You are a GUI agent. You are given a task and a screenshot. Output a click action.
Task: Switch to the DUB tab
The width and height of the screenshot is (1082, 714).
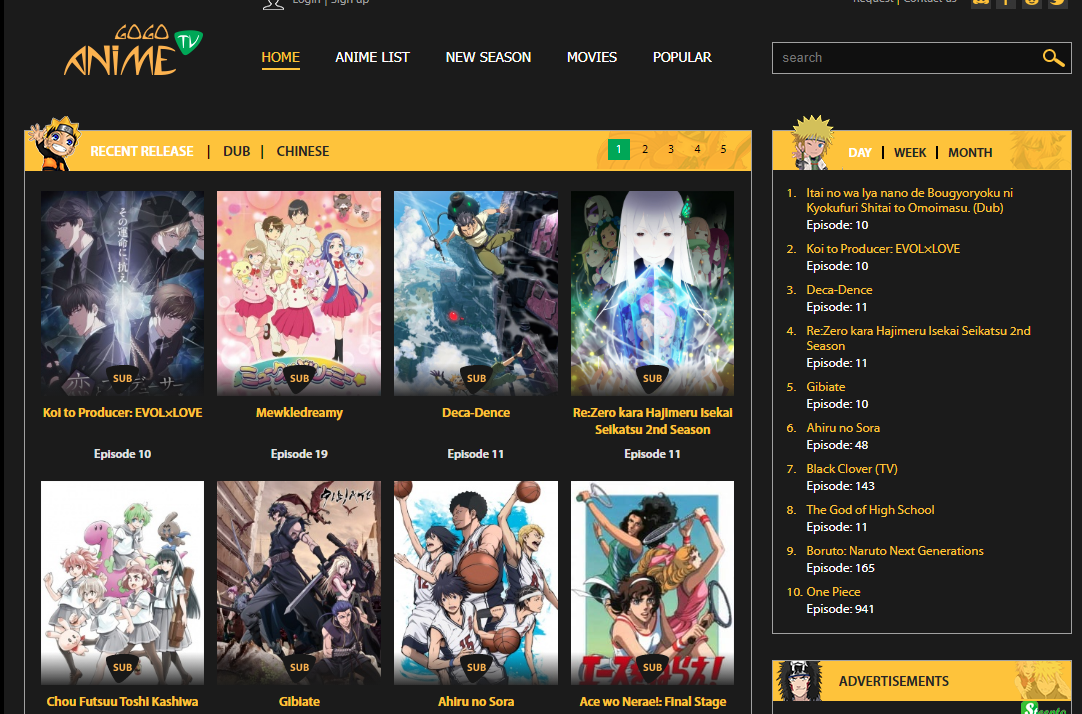tap(237, 151)
